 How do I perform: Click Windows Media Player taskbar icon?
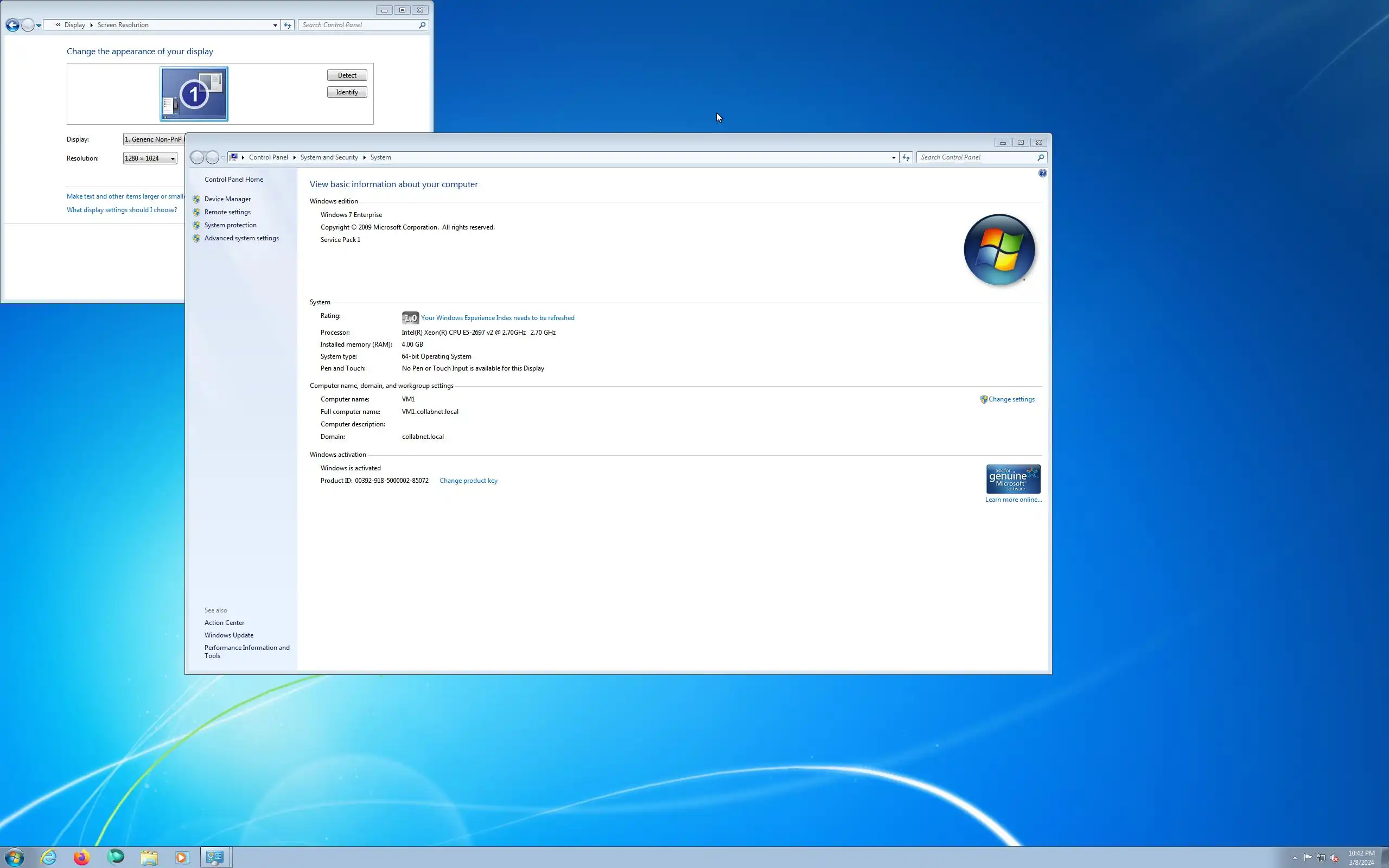(x=182, y=857)
